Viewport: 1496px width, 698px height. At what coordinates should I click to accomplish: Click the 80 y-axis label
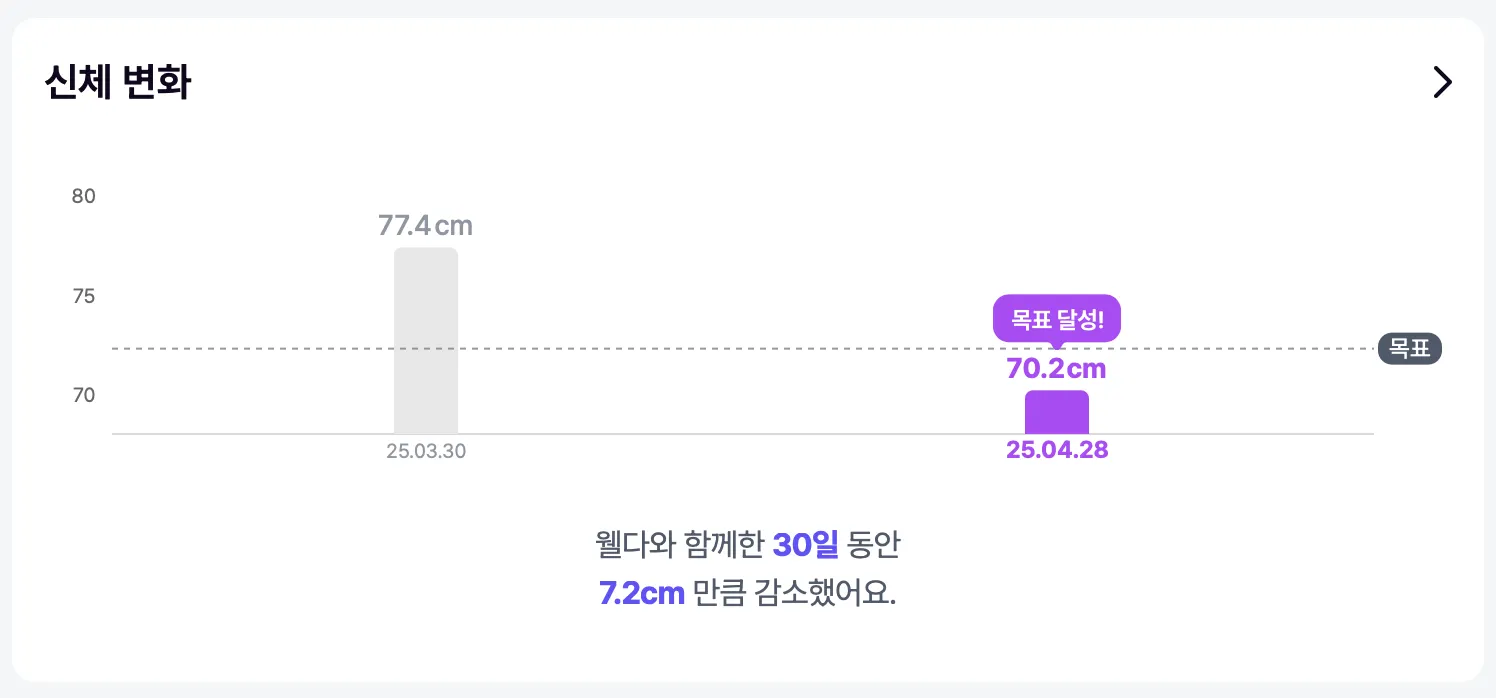84,196
